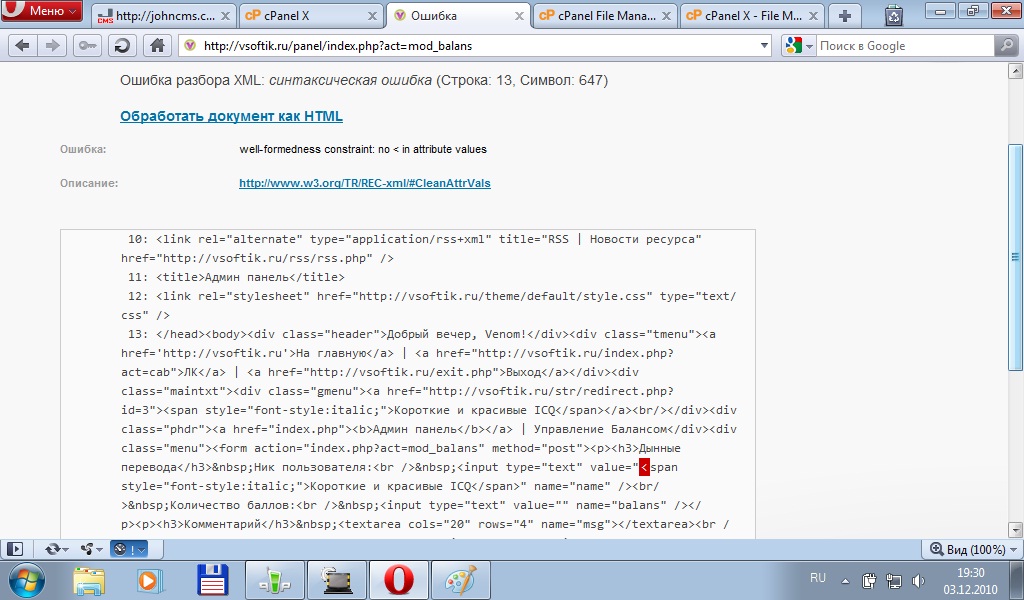Open the Opera Link sync status menu
Viewport: 1024px width, 600px height.
(x=57, y=549)
